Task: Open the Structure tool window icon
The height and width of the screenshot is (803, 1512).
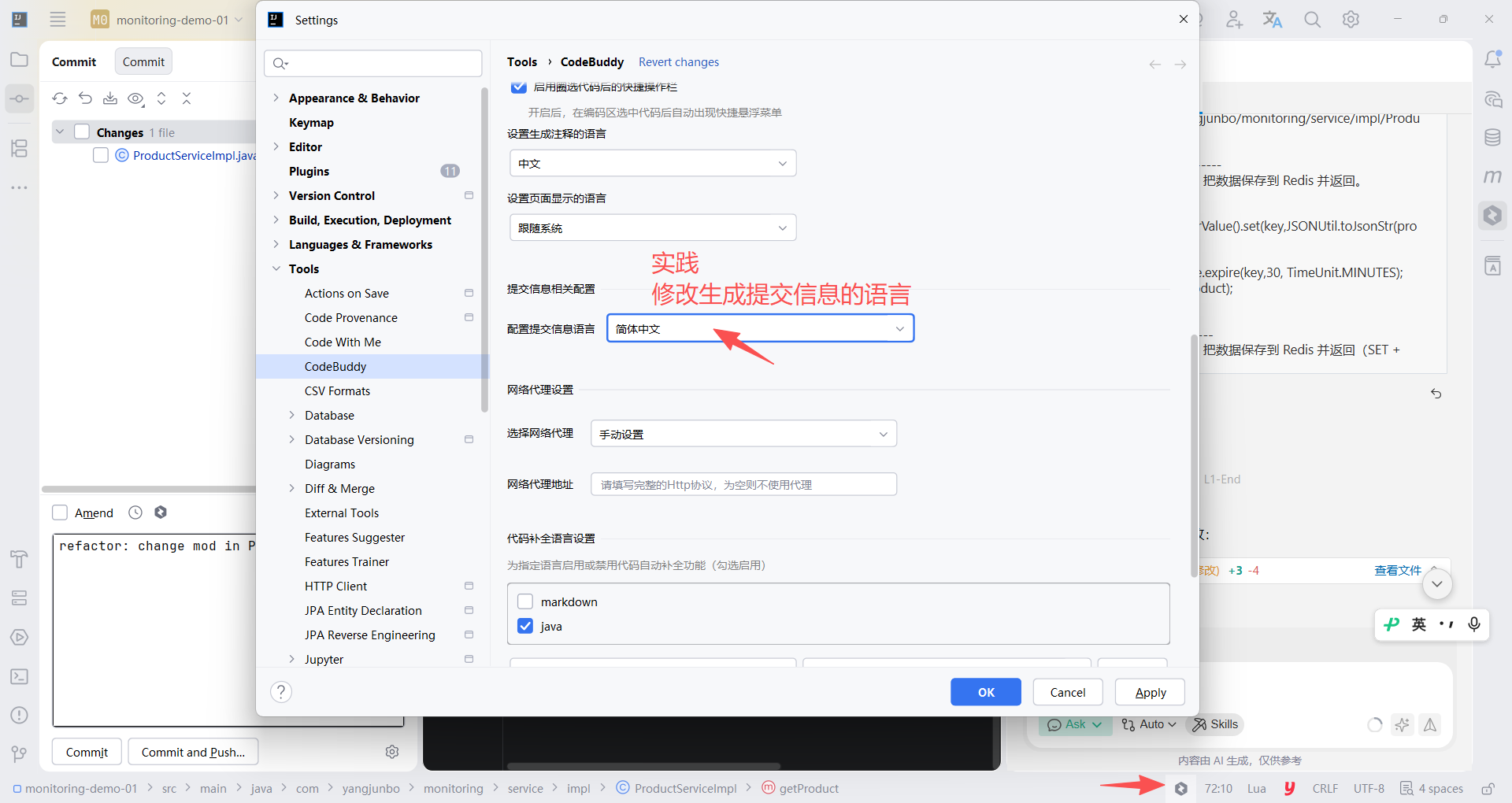Action: click(19, 148)
